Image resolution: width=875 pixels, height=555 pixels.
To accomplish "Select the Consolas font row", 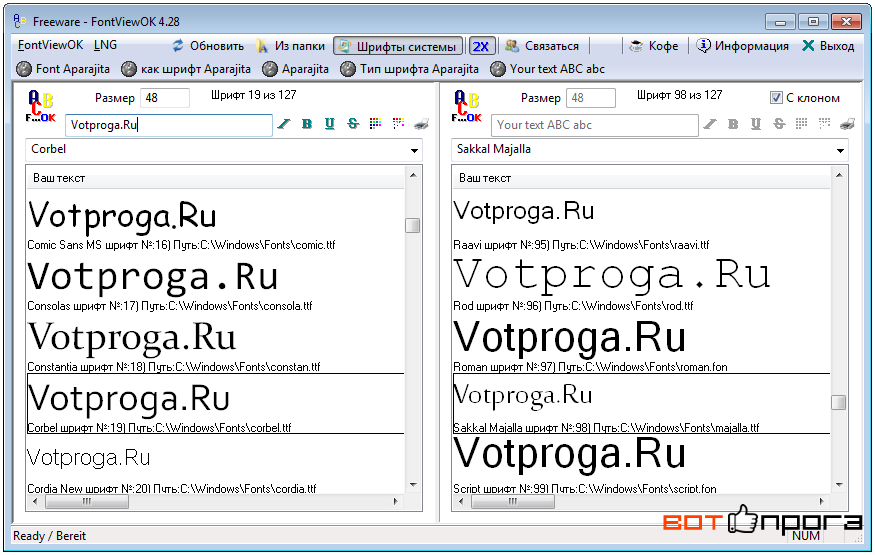I will [x=215, y=282].
